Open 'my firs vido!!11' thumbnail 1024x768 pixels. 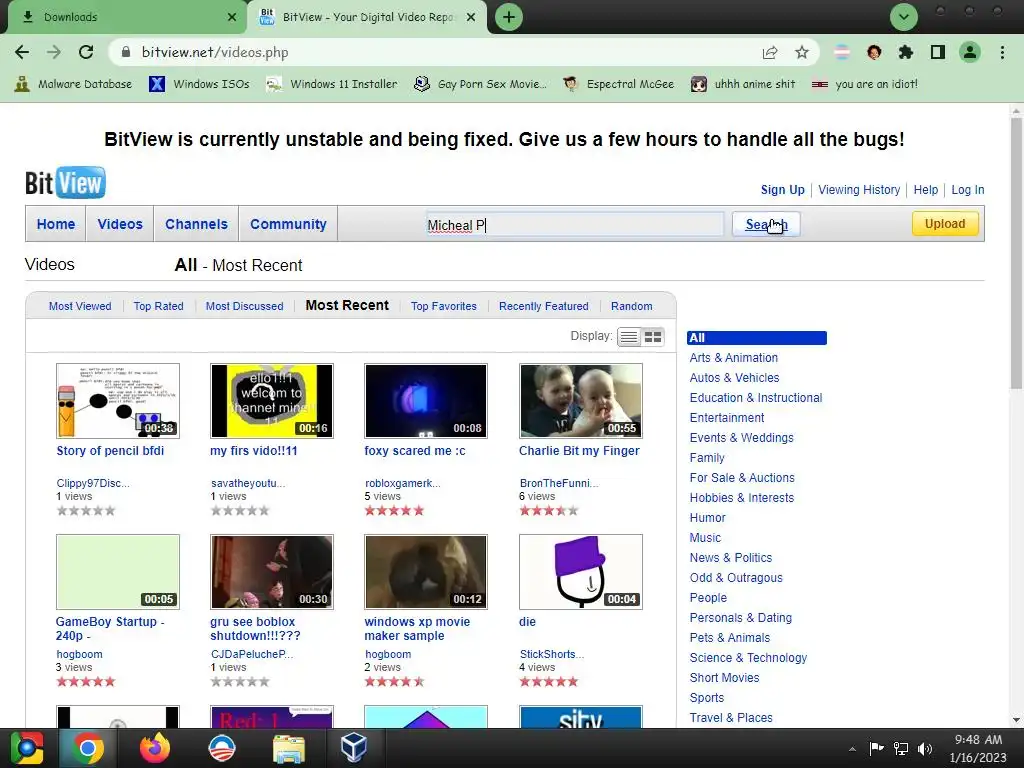click(x=272, y=400)
